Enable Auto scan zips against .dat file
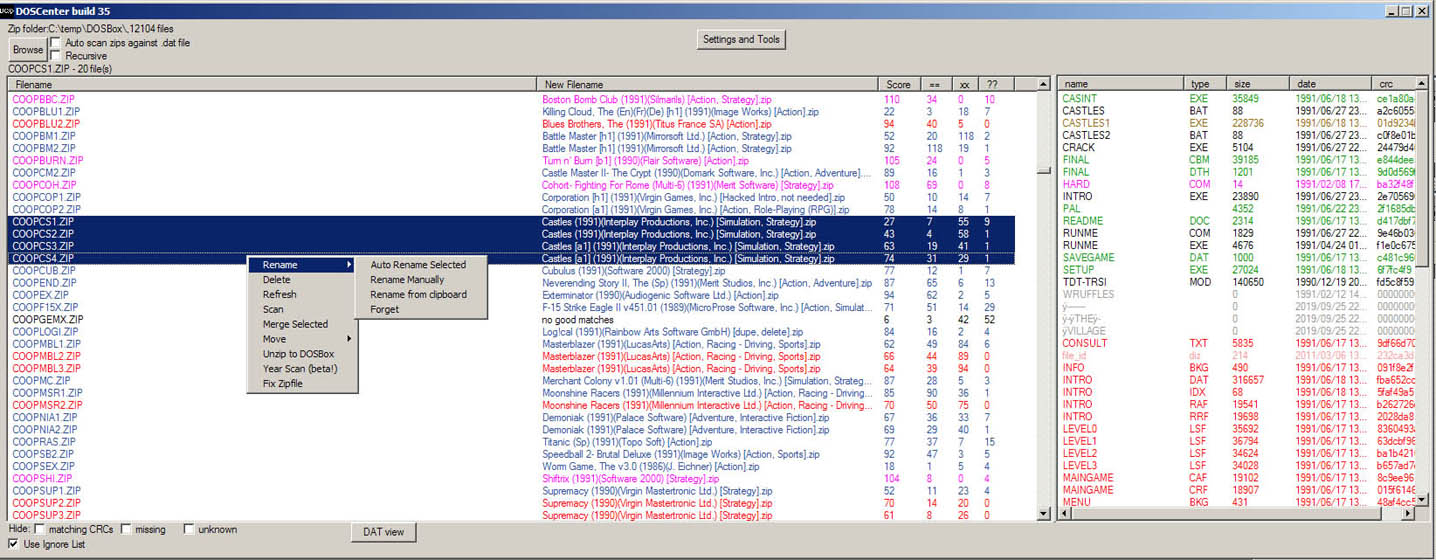The width and height of the screenshot is (1436, 560). pos(55,43)
